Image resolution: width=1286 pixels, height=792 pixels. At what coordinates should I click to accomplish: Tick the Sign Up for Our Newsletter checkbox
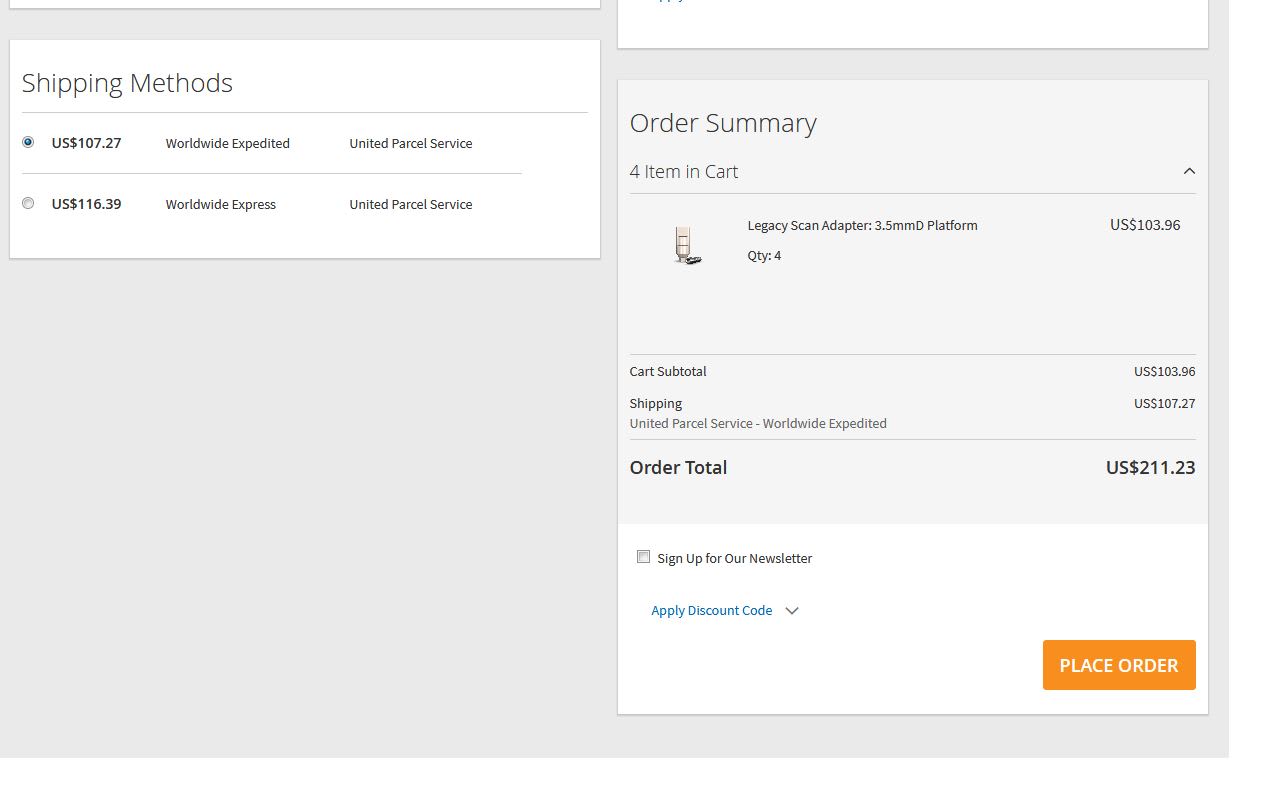[644, 557]
